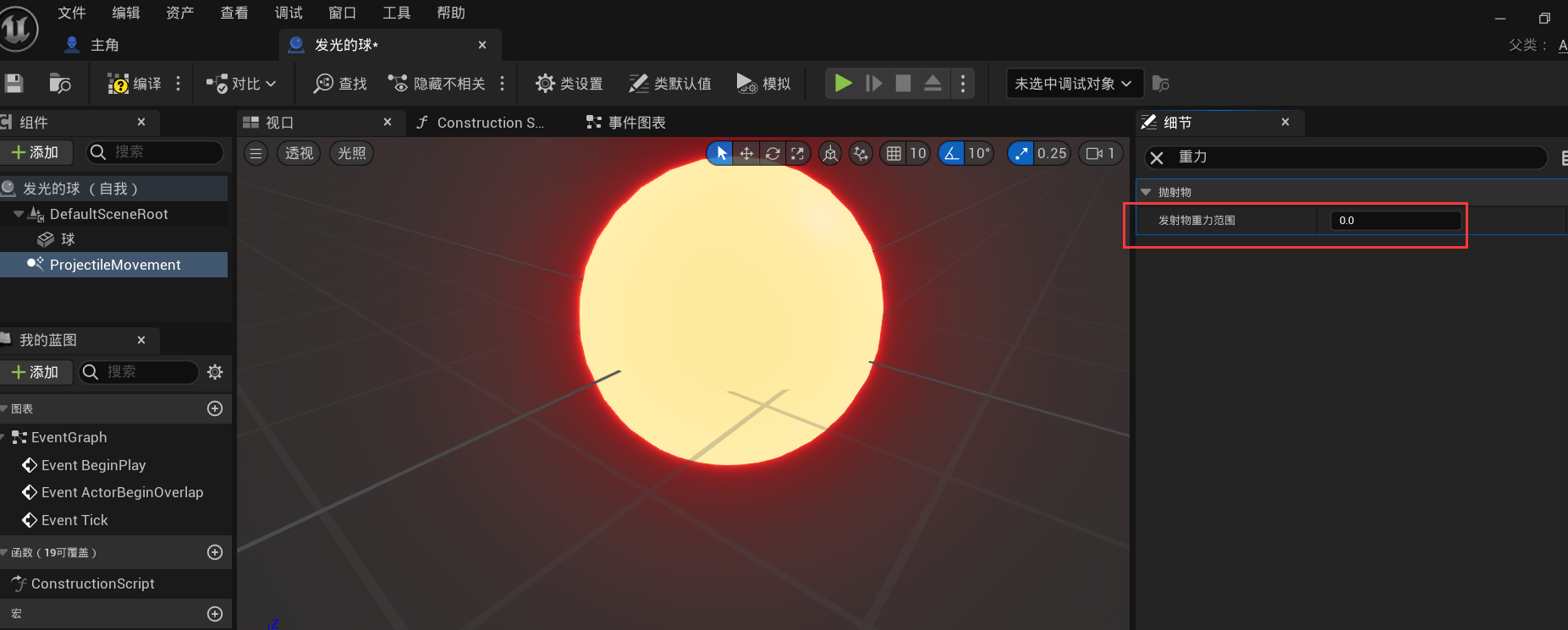The height and width of the screenshot is (630, 1568).
Task: Add a new function with plus icon
Action: [215, 552]
